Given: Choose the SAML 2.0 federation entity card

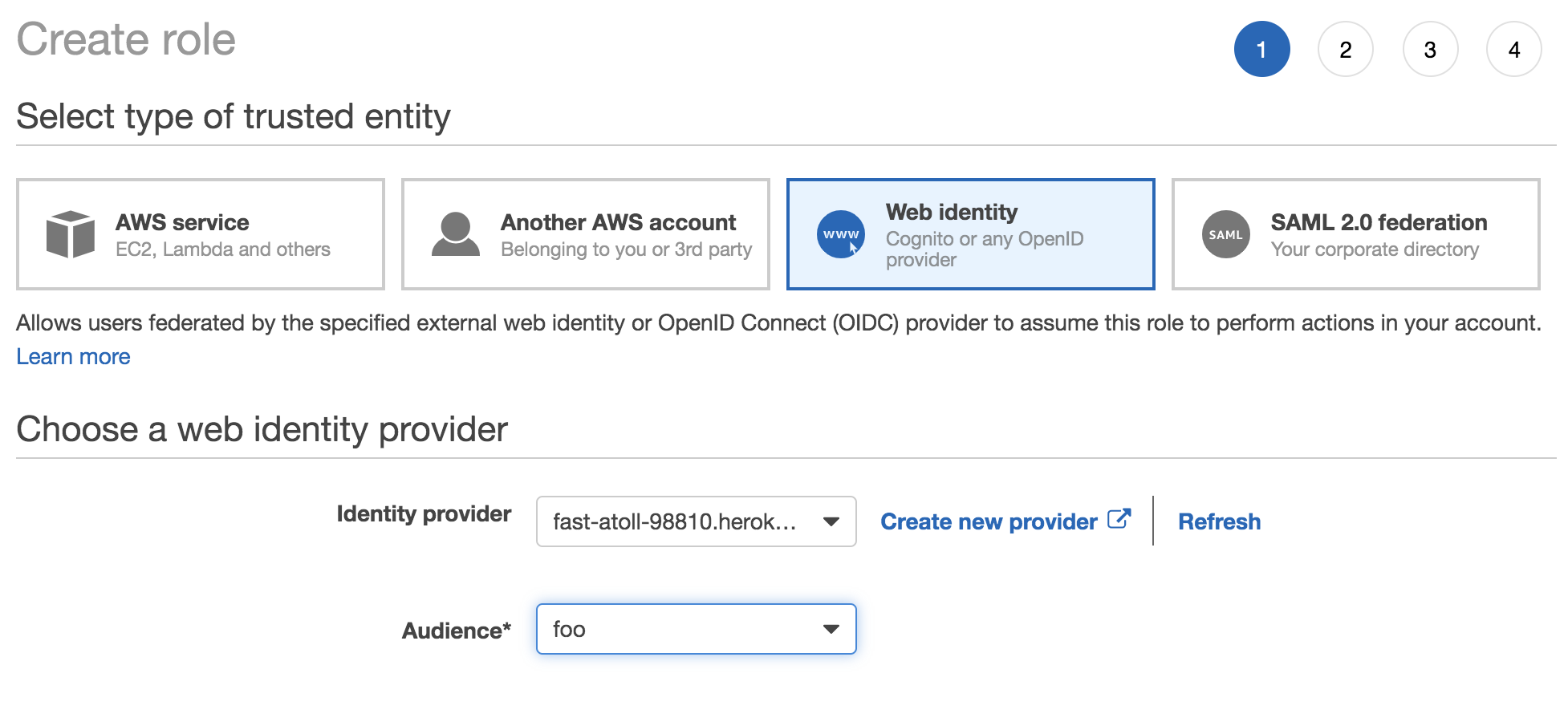Looking at the screenshot, I should coord(1356,234).
